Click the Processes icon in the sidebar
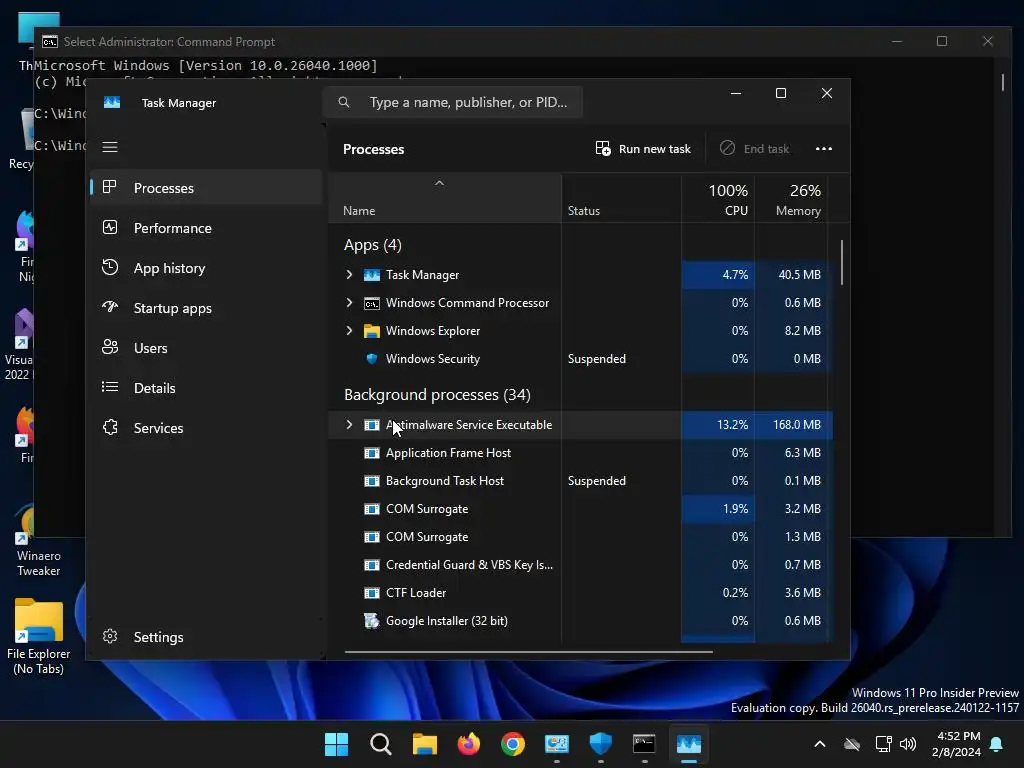1024x768 pixels. (110, 187)
